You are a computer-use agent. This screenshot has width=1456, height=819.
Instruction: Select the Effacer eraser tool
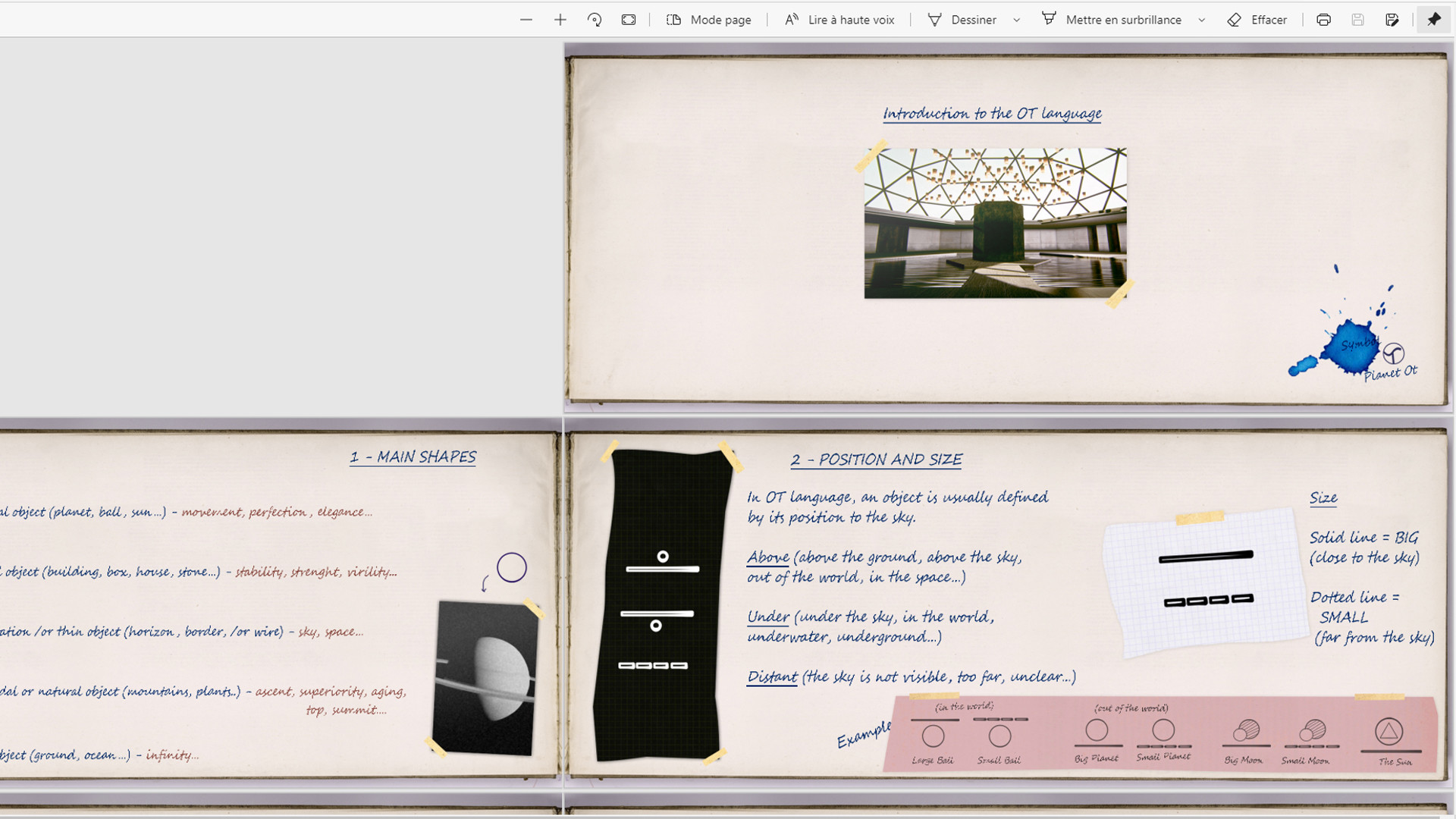(1257, 20)
